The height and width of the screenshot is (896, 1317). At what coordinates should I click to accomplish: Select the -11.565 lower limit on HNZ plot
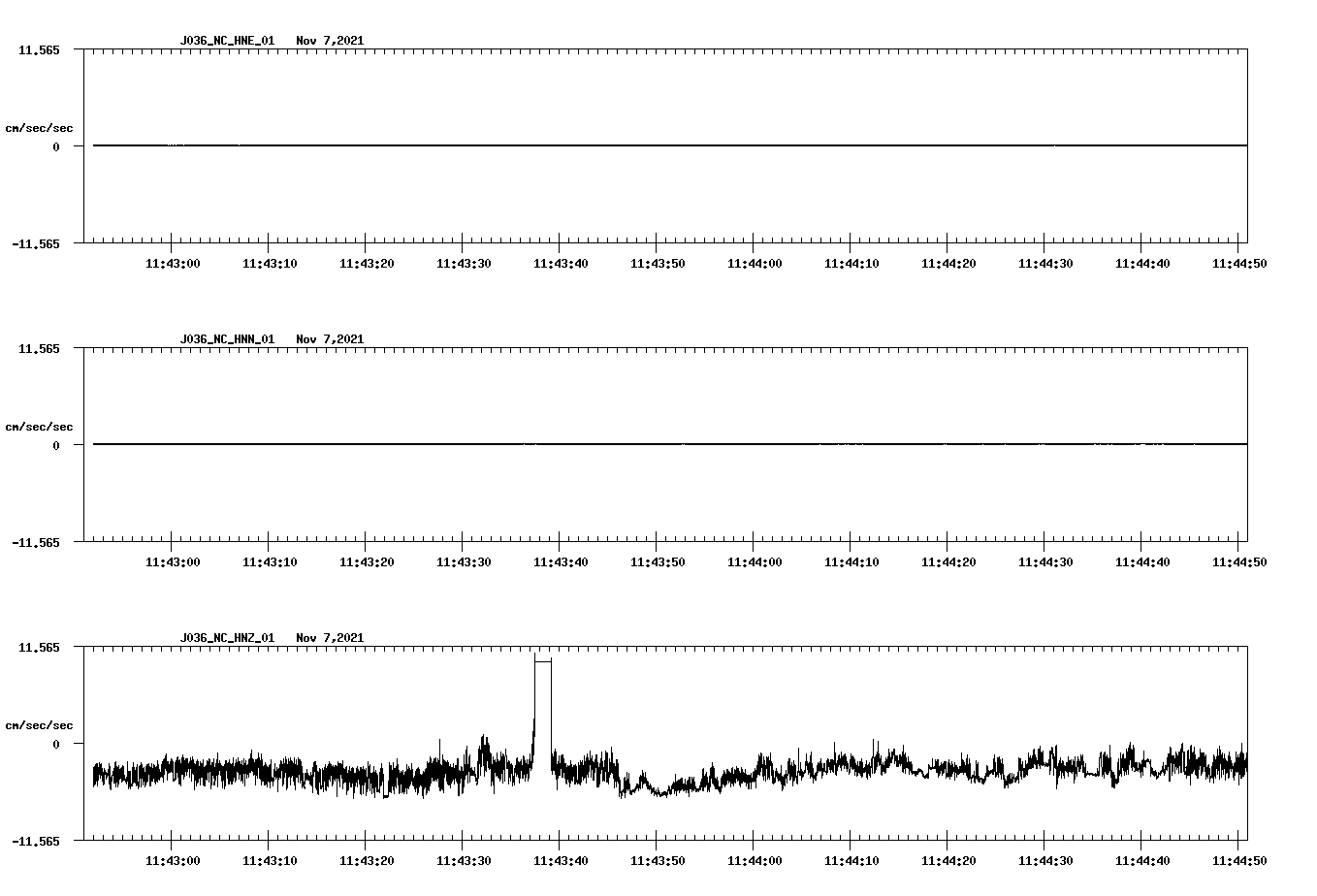36,842
